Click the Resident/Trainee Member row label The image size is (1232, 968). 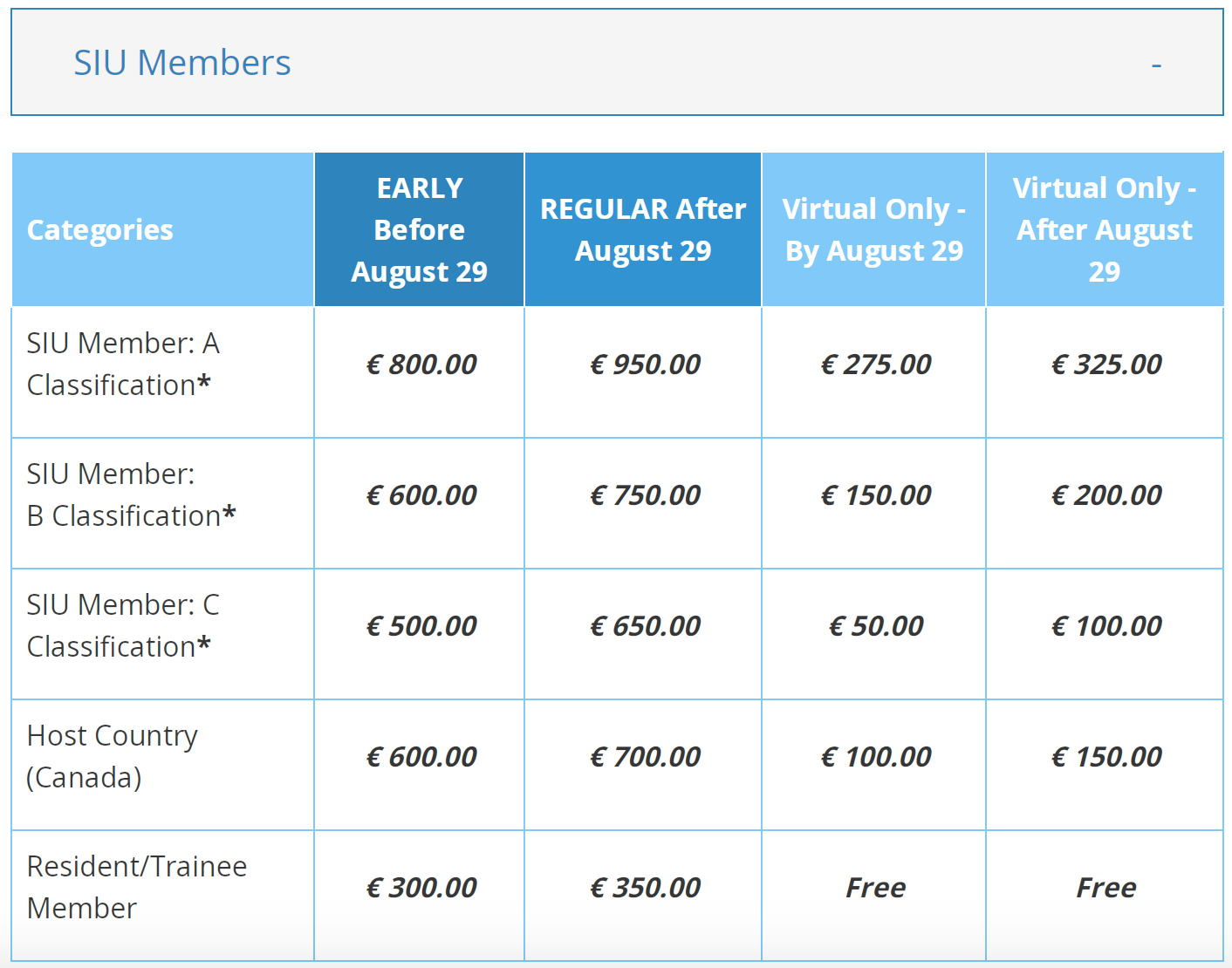pos(136,887)
